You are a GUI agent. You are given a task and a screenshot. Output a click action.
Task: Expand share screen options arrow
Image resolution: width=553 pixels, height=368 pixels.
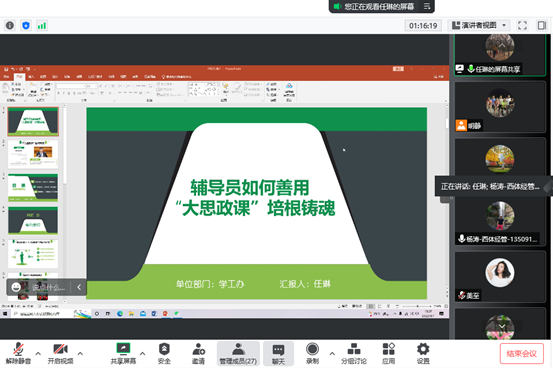point(142,353)
